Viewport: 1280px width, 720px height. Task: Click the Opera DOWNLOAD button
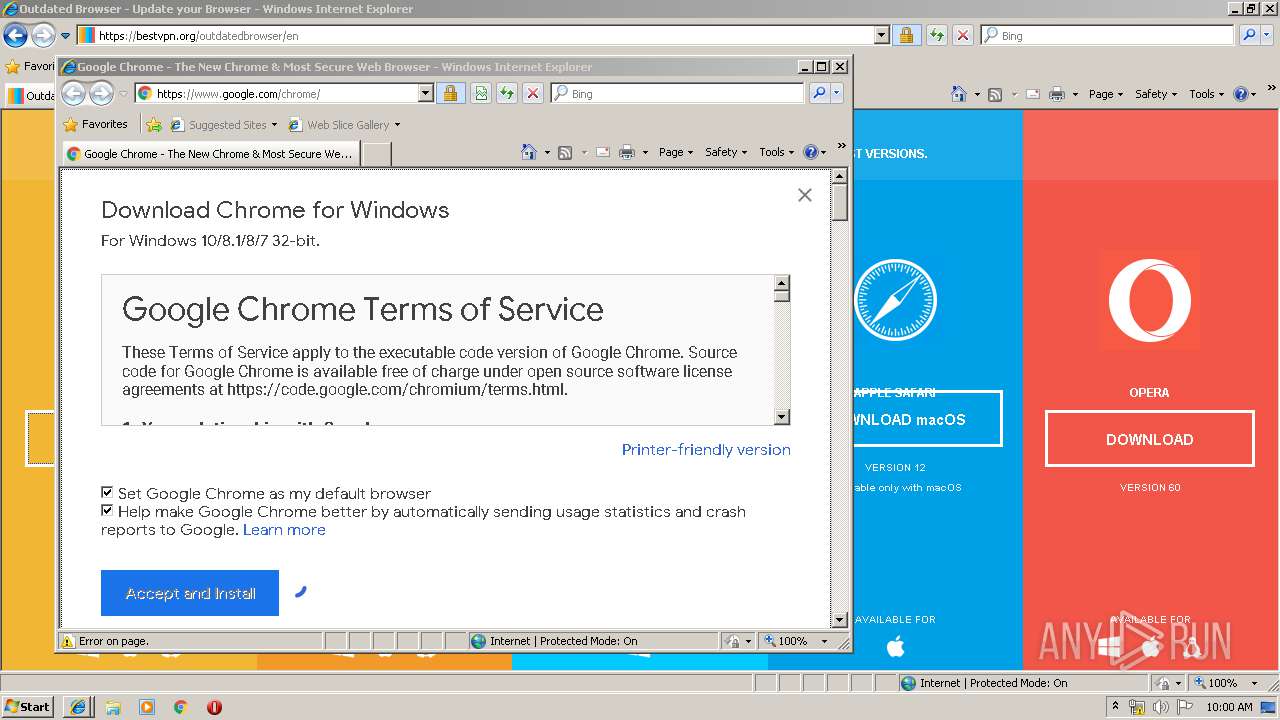tap(1150, 439)
